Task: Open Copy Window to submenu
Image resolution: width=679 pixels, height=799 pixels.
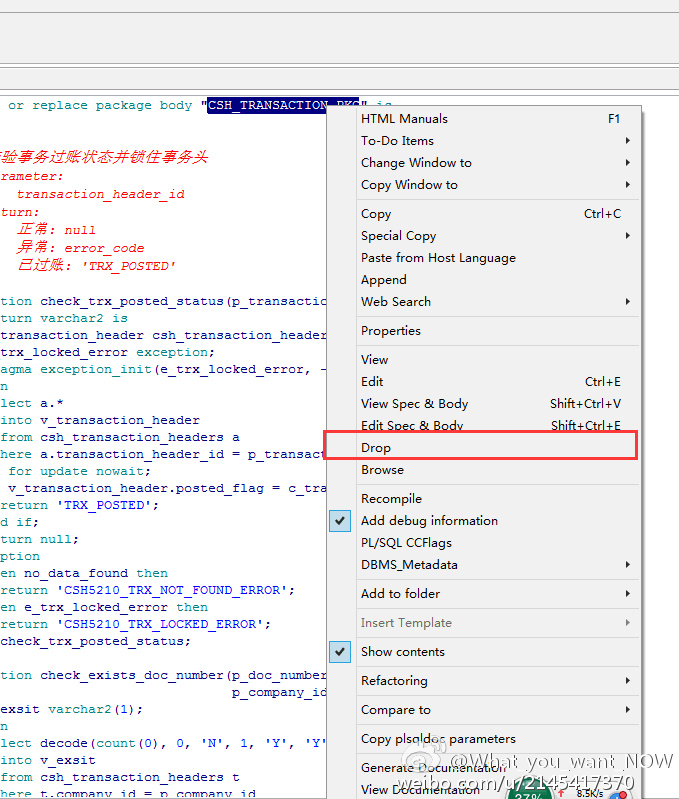Action: pyautogui.click(x=483, y=184)
